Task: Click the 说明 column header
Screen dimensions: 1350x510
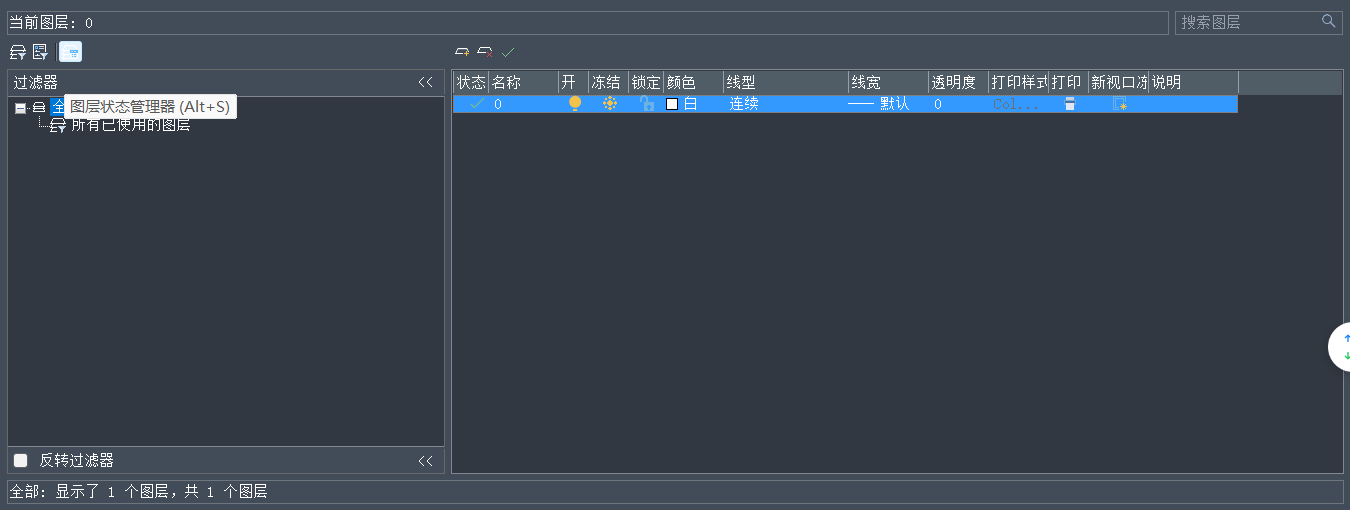Action: coord(1194,82)
